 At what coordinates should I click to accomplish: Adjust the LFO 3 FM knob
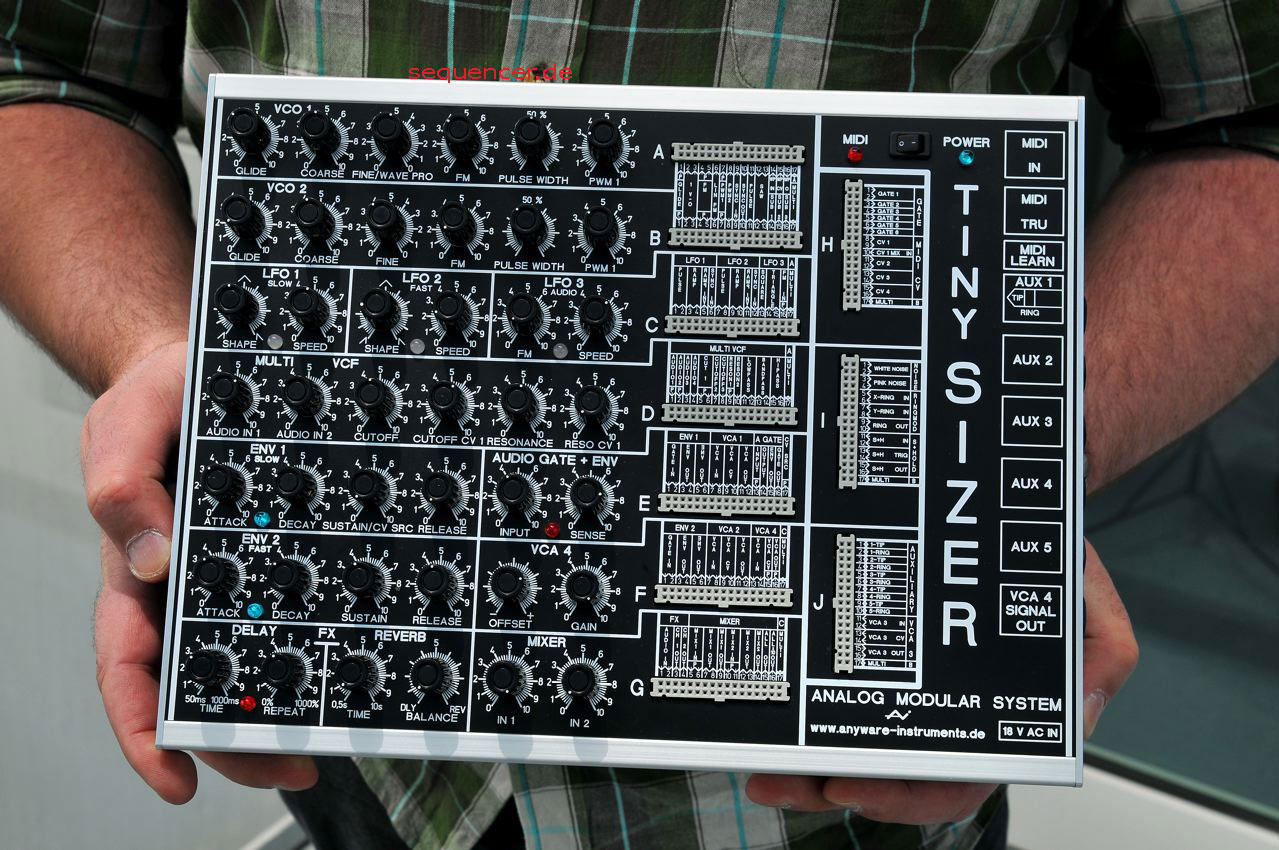pyautogui.click(x=525, y=311)
